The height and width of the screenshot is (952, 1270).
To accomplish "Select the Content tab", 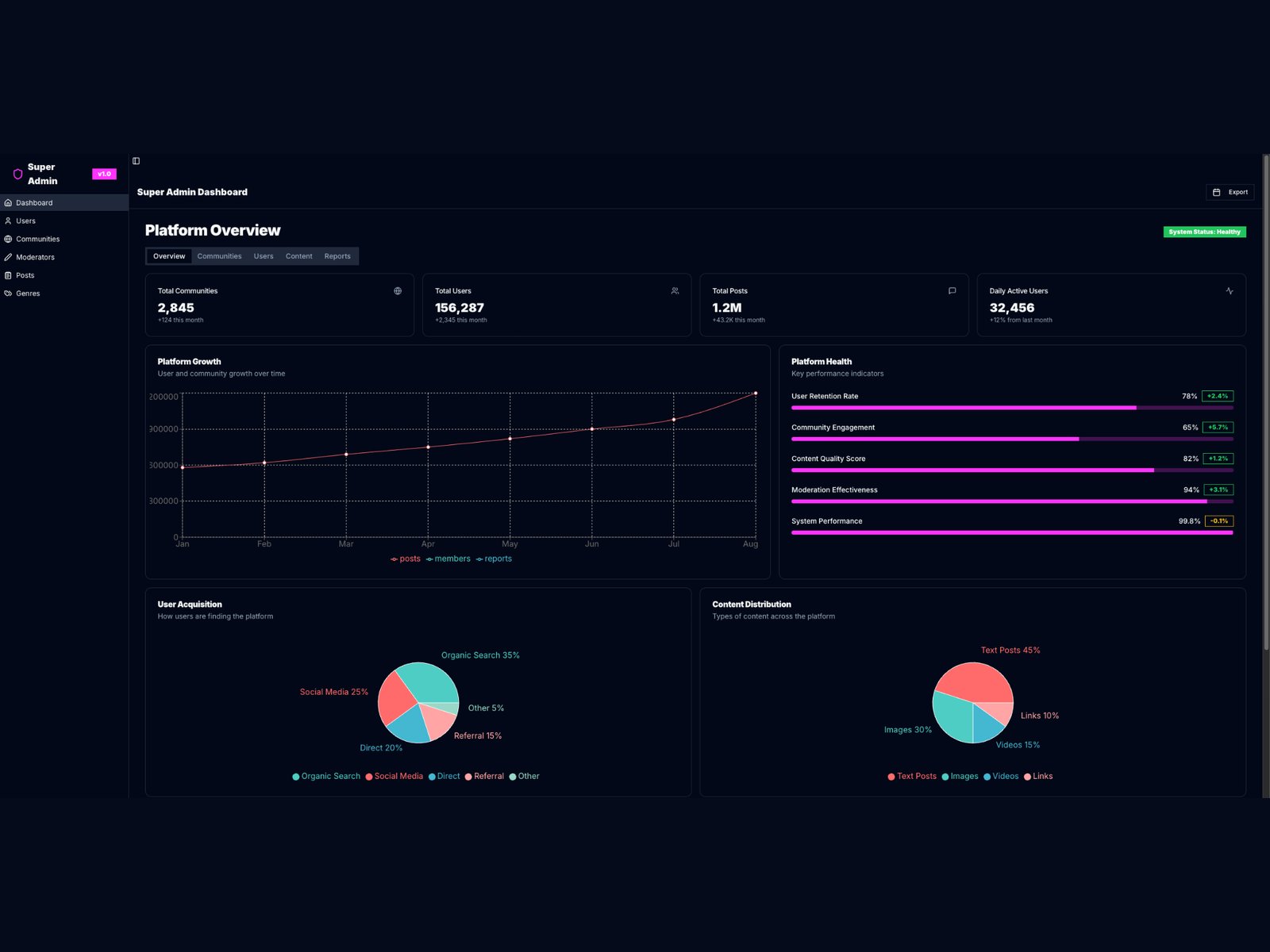I will (299, 256).
